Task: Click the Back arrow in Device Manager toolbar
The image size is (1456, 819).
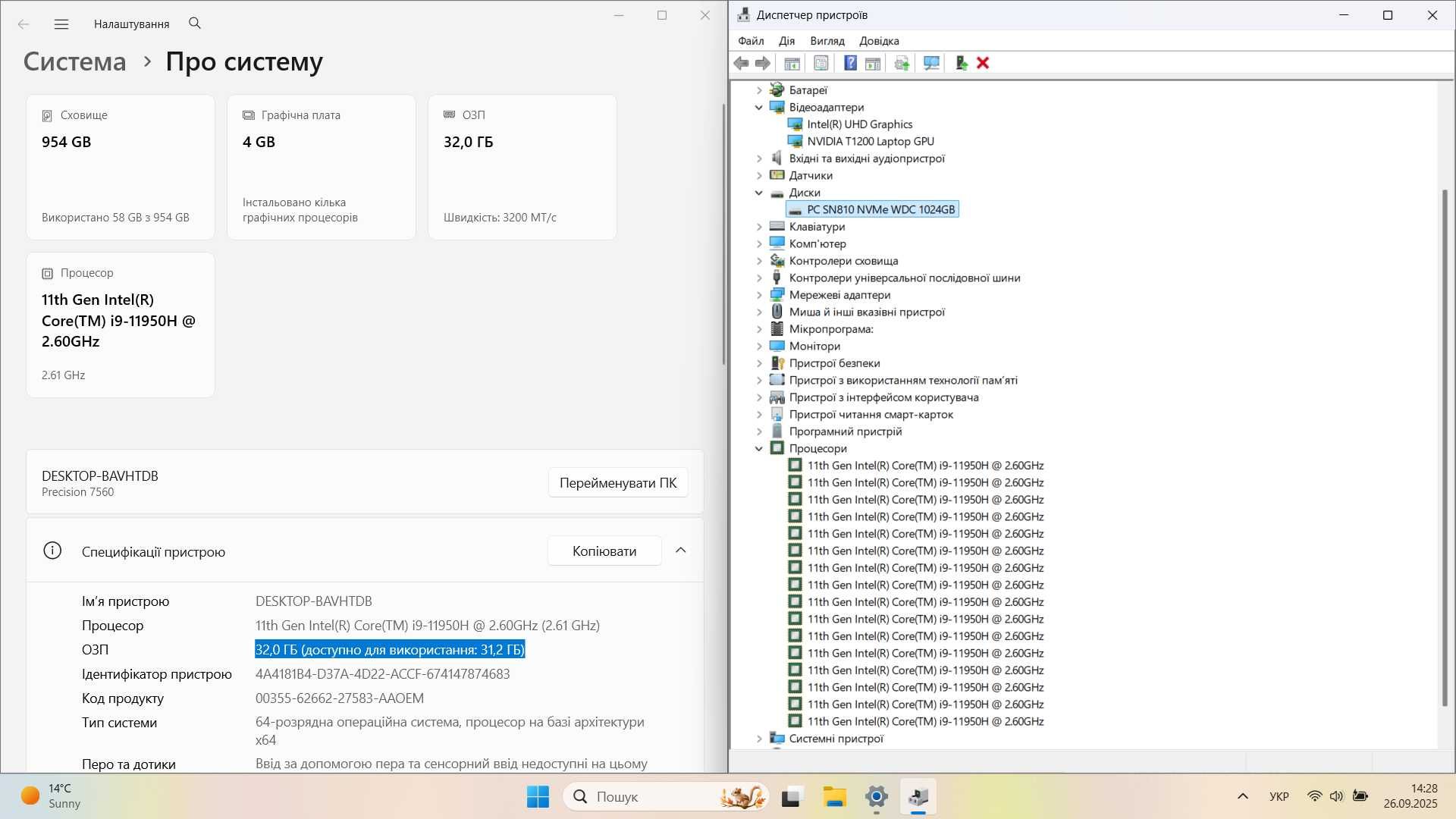Action: pyautogui.click(x=741, y=63)
